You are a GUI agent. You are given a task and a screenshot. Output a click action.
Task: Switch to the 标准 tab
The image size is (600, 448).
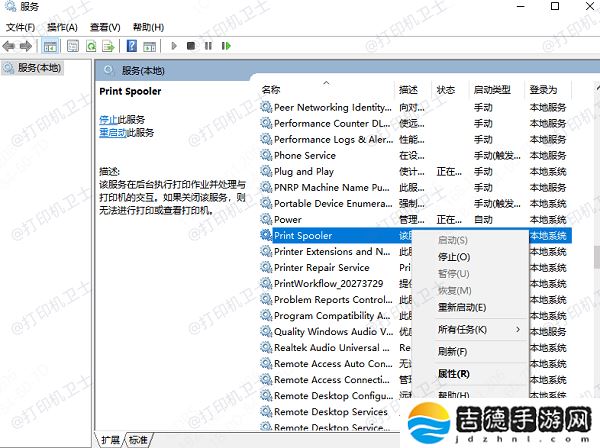(138, 440)
